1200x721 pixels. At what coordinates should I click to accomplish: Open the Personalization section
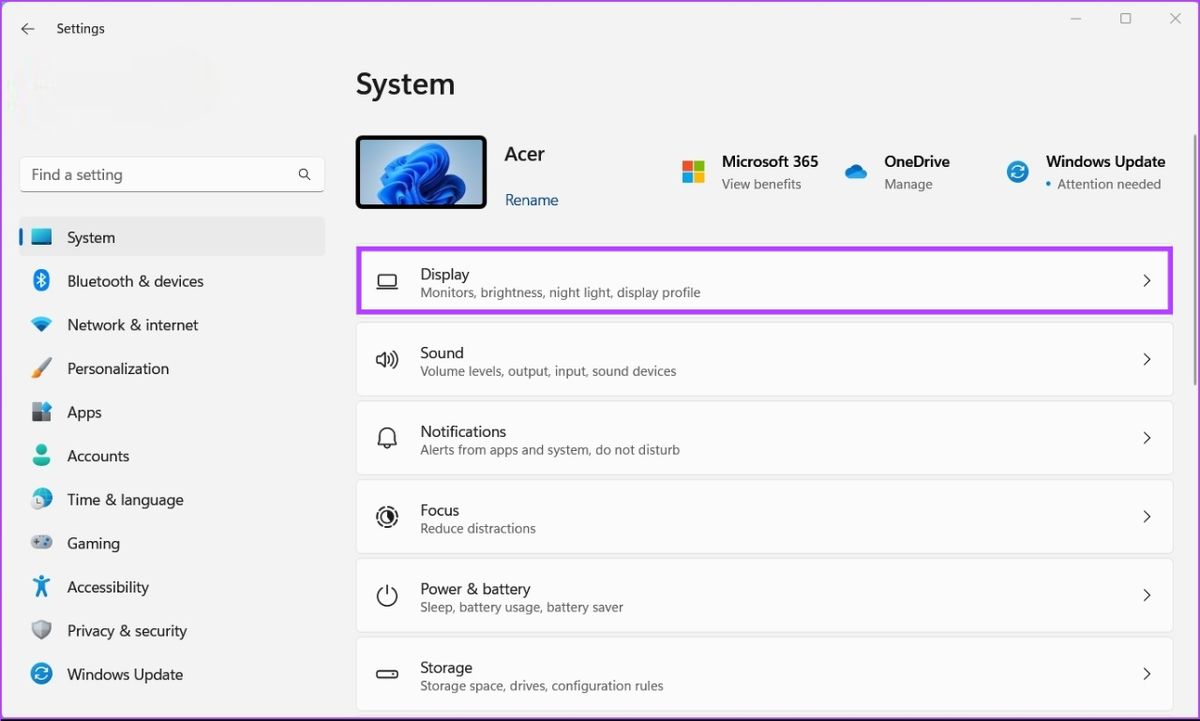click(172, 368)
